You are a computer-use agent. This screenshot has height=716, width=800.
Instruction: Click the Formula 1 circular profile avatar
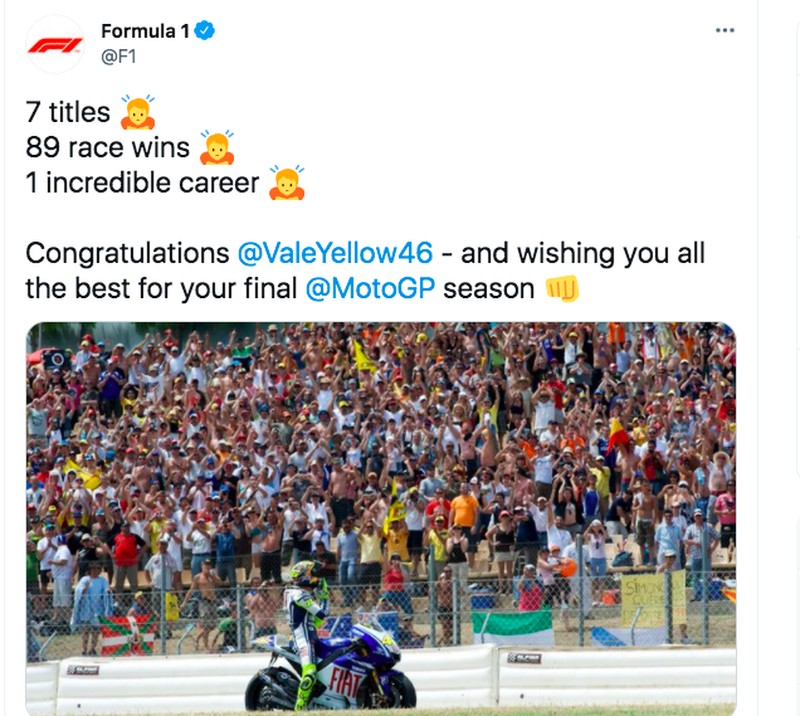[x=56, y=41]
